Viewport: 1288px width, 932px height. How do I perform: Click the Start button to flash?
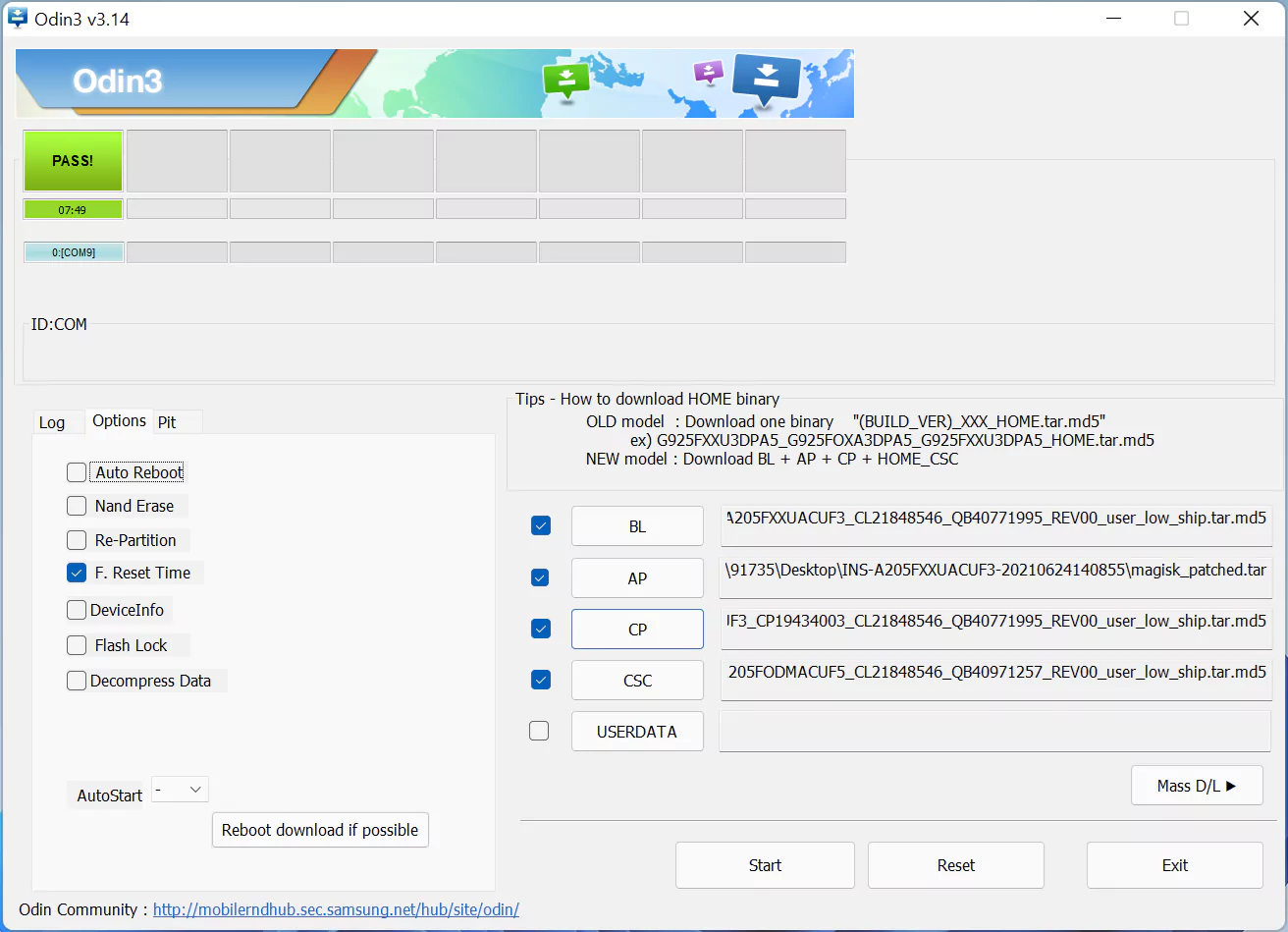[765, 865]
